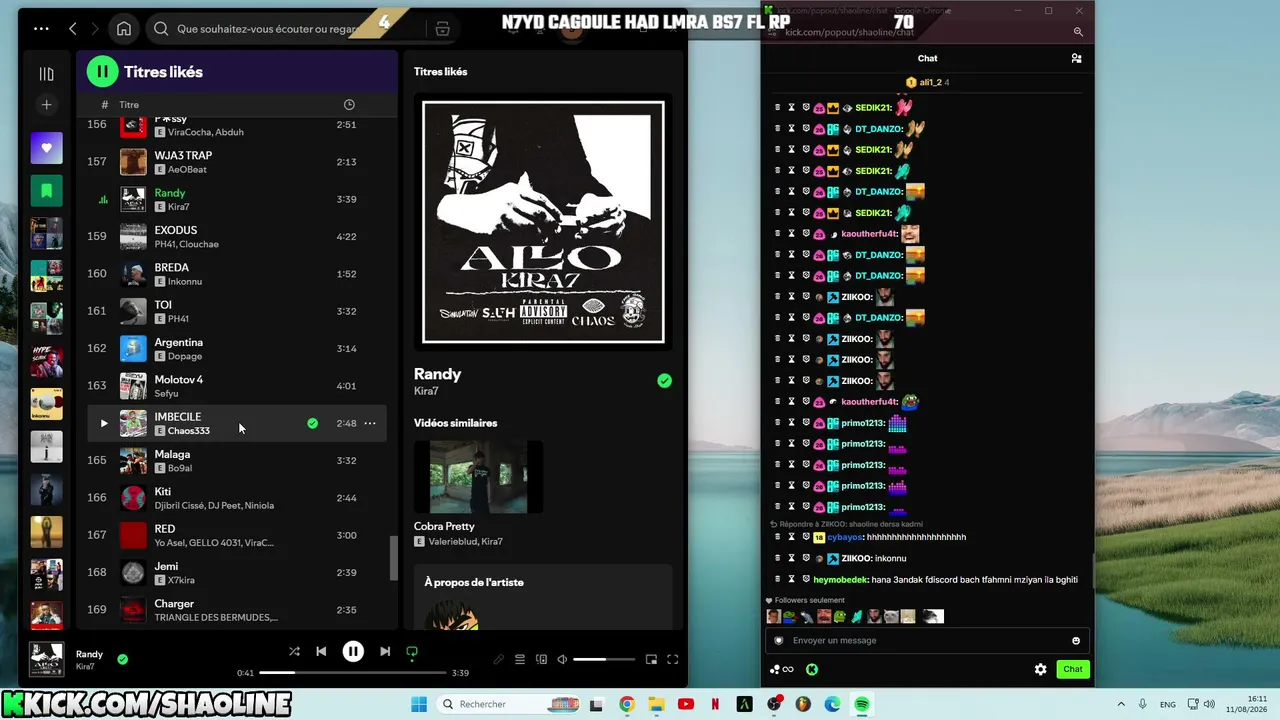
Task: Open the playback queue
Action: click(520, 660)
